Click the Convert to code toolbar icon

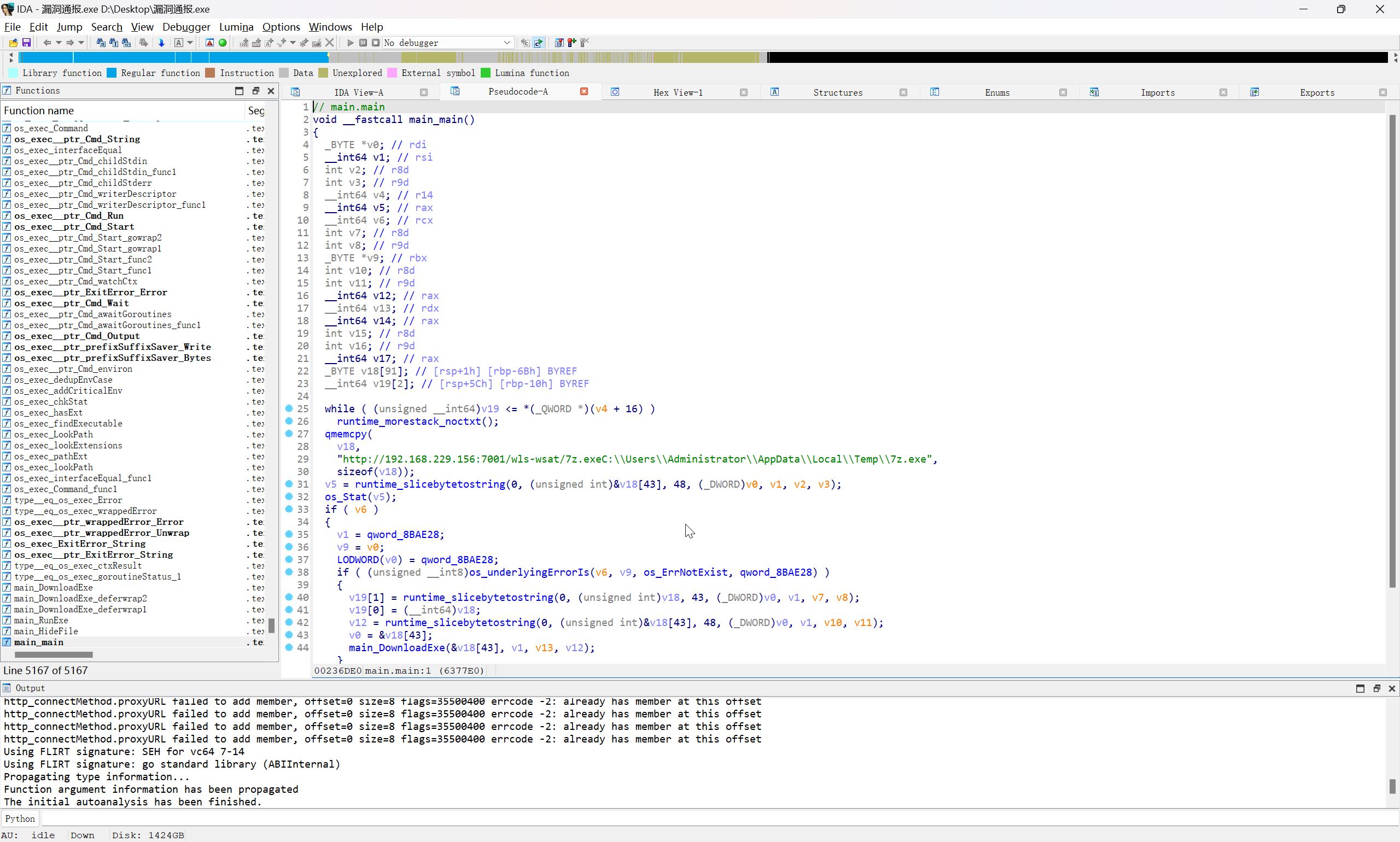click(244, 43)
